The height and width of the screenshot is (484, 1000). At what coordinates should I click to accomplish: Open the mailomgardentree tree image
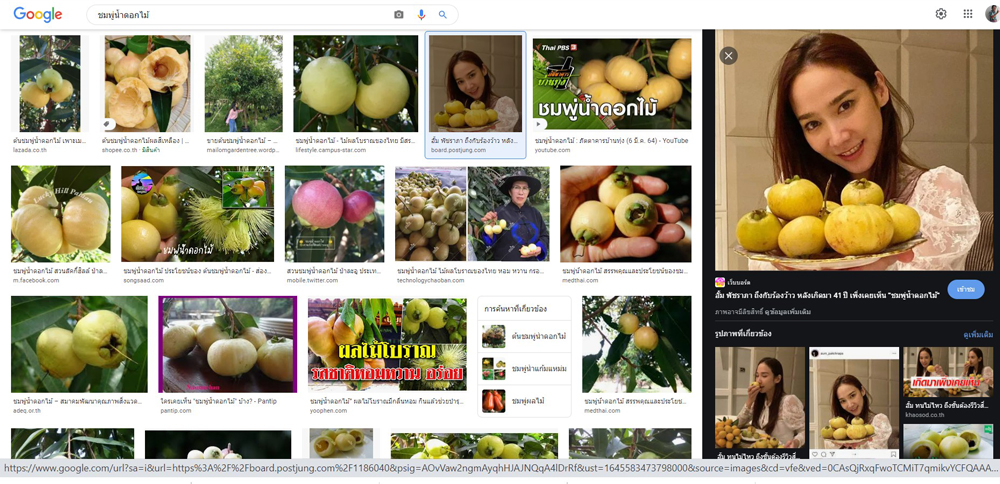point(244,84)
